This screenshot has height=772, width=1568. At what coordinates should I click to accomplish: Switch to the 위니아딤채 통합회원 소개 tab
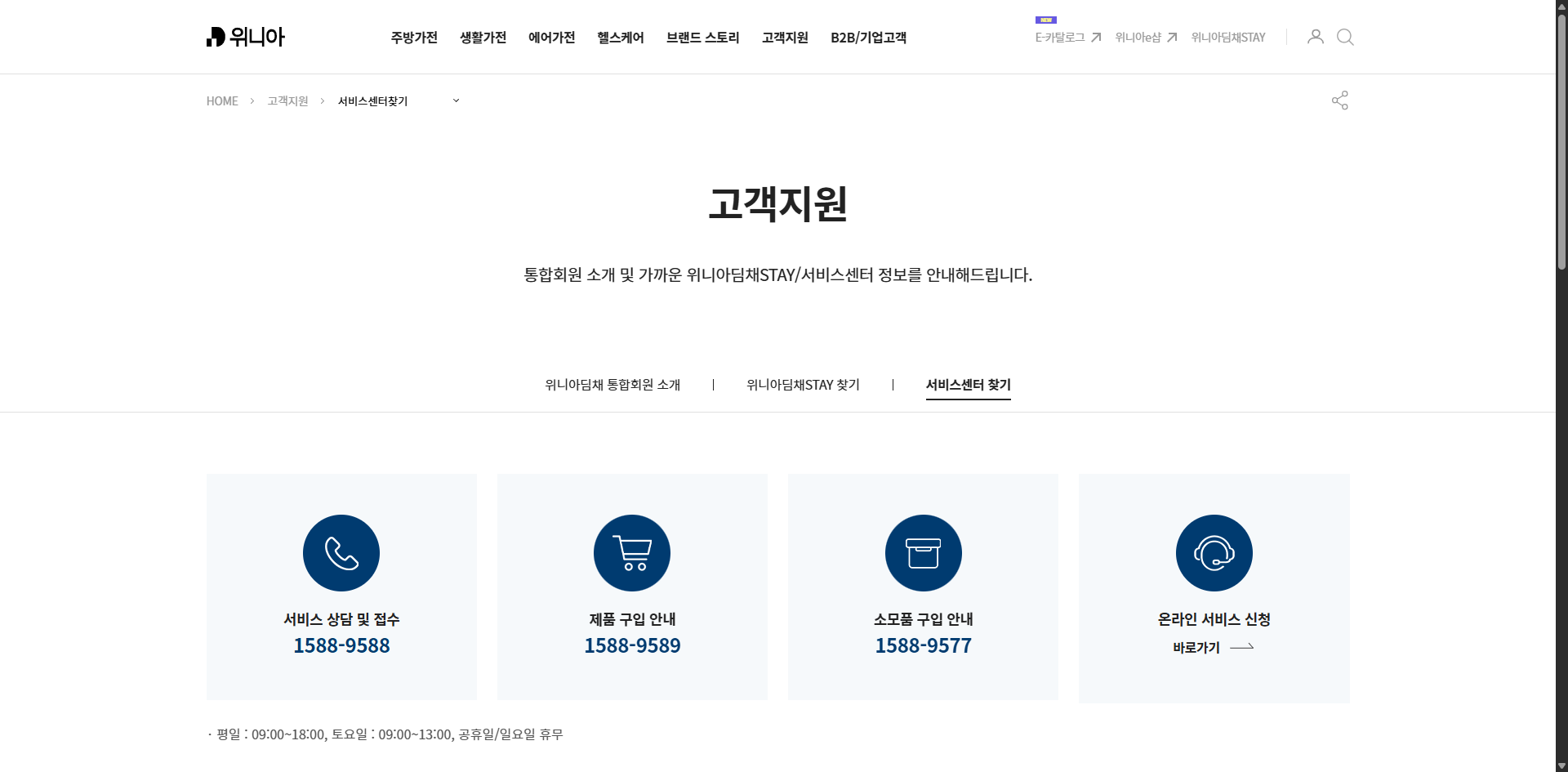point(612,385)
